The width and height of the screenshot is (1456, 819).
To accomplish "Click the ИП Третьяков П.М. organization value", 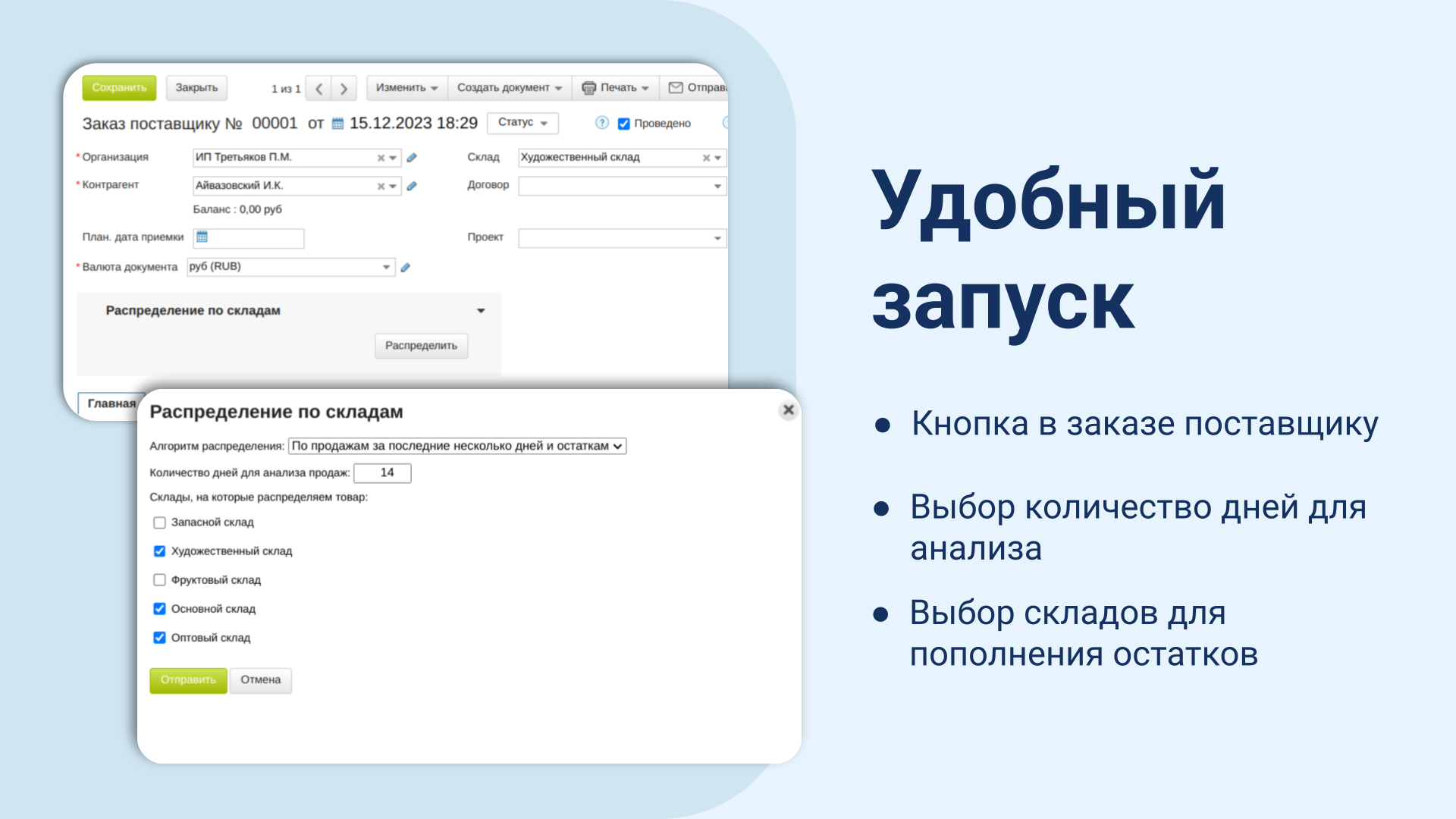I will tap(243, 157).
